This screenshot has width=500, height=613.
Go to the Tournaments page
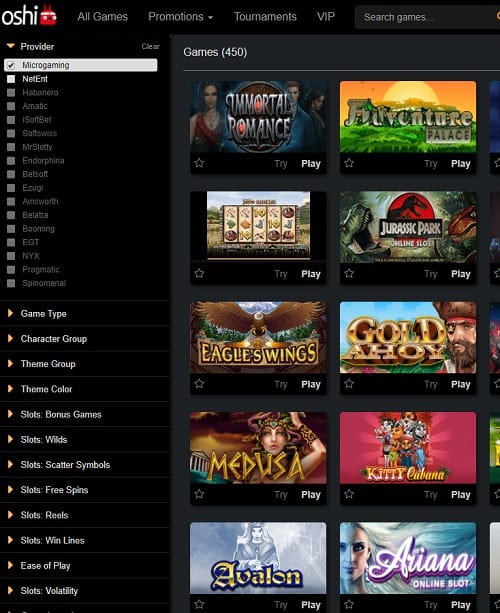point(265,17)
